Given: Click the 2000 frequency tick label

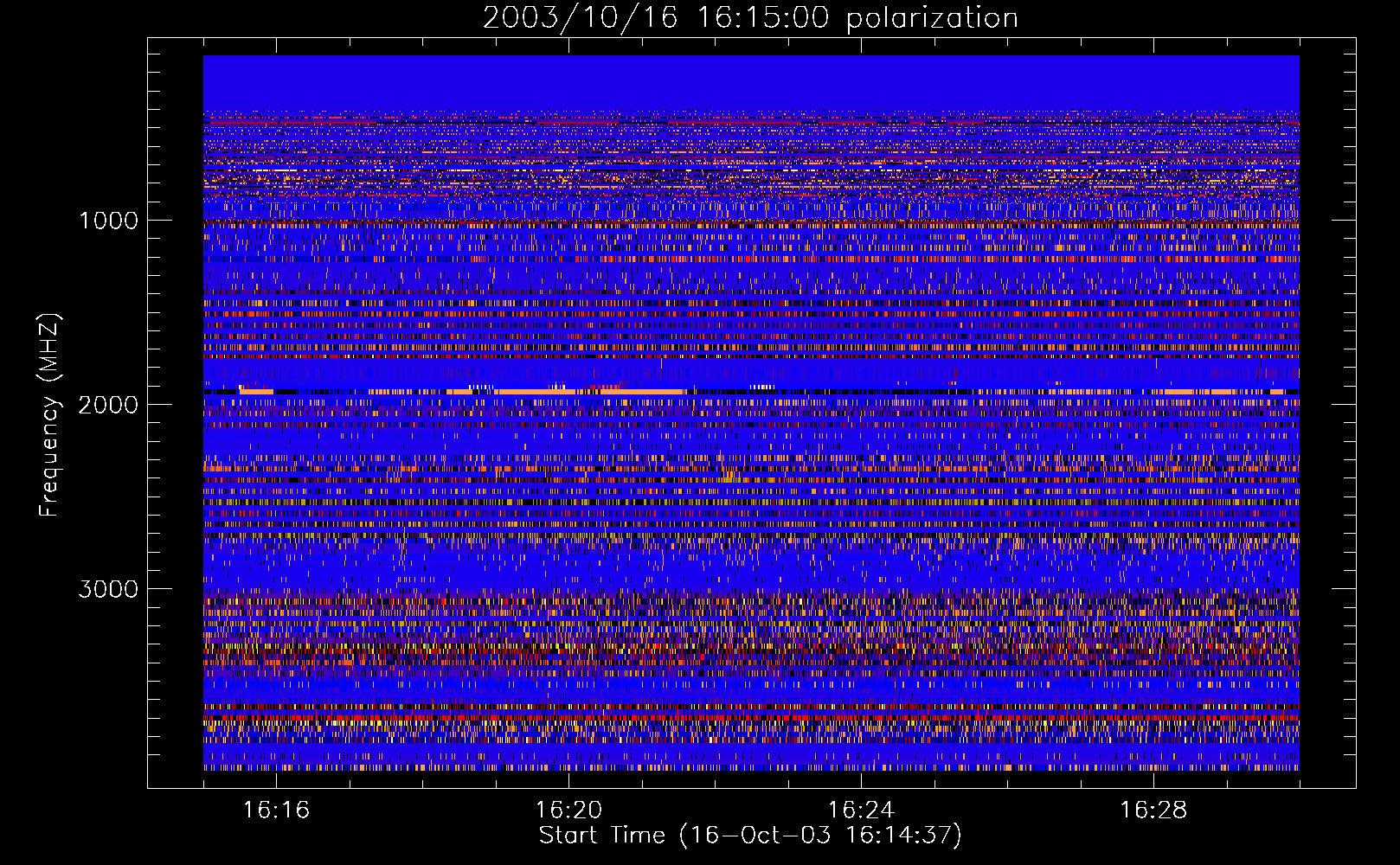Looking at the screenshot, I should [x=108, y=405].
